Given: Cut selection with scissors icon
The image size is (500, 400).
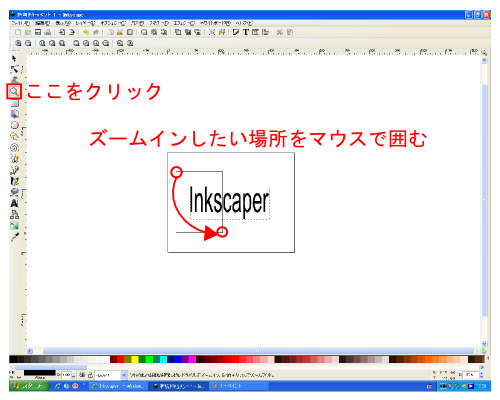Looking at the screenshot, I should pyautogui.click(x=120, y=32).
